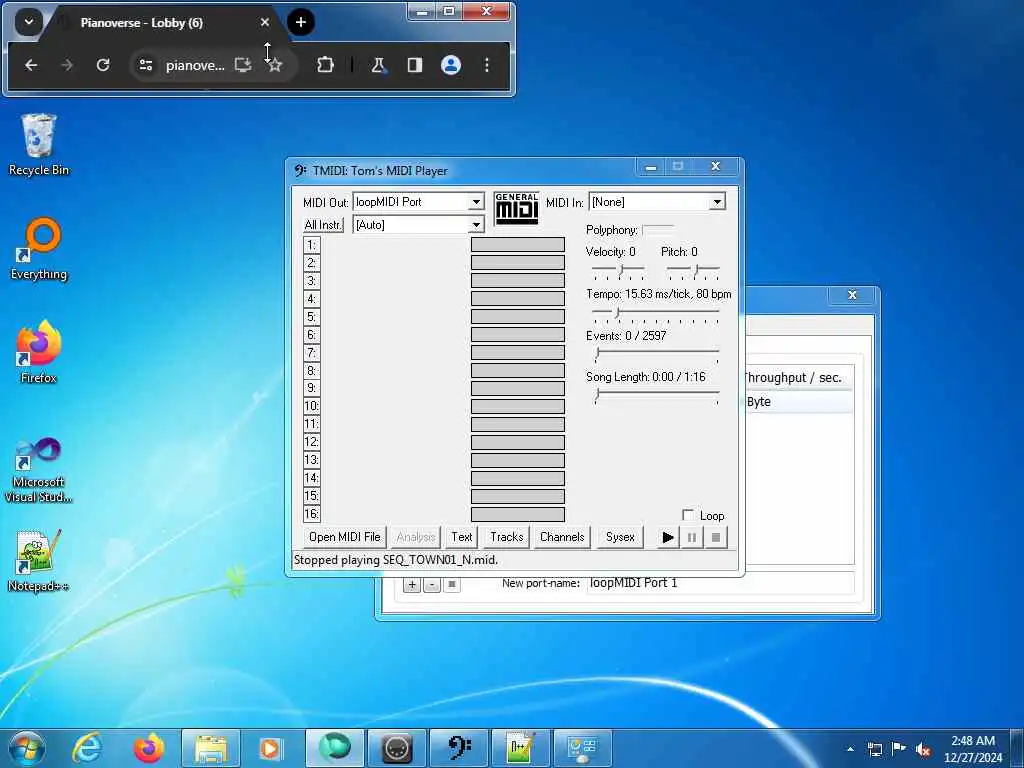Image resolution: width=1024 pixels, height=768 pixels.
Task: Pause playback in TMIDI player
Action: pyautogui.click(x=692, y=537)
